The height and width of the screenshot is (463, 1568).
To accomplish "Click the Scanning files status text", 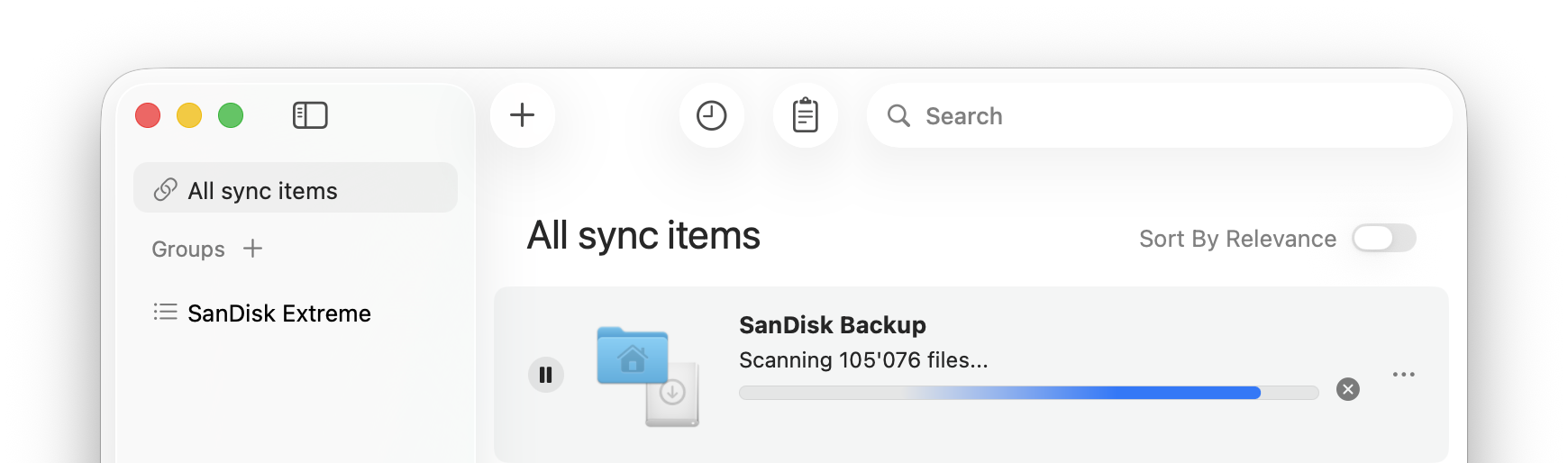I will (862, 360).
